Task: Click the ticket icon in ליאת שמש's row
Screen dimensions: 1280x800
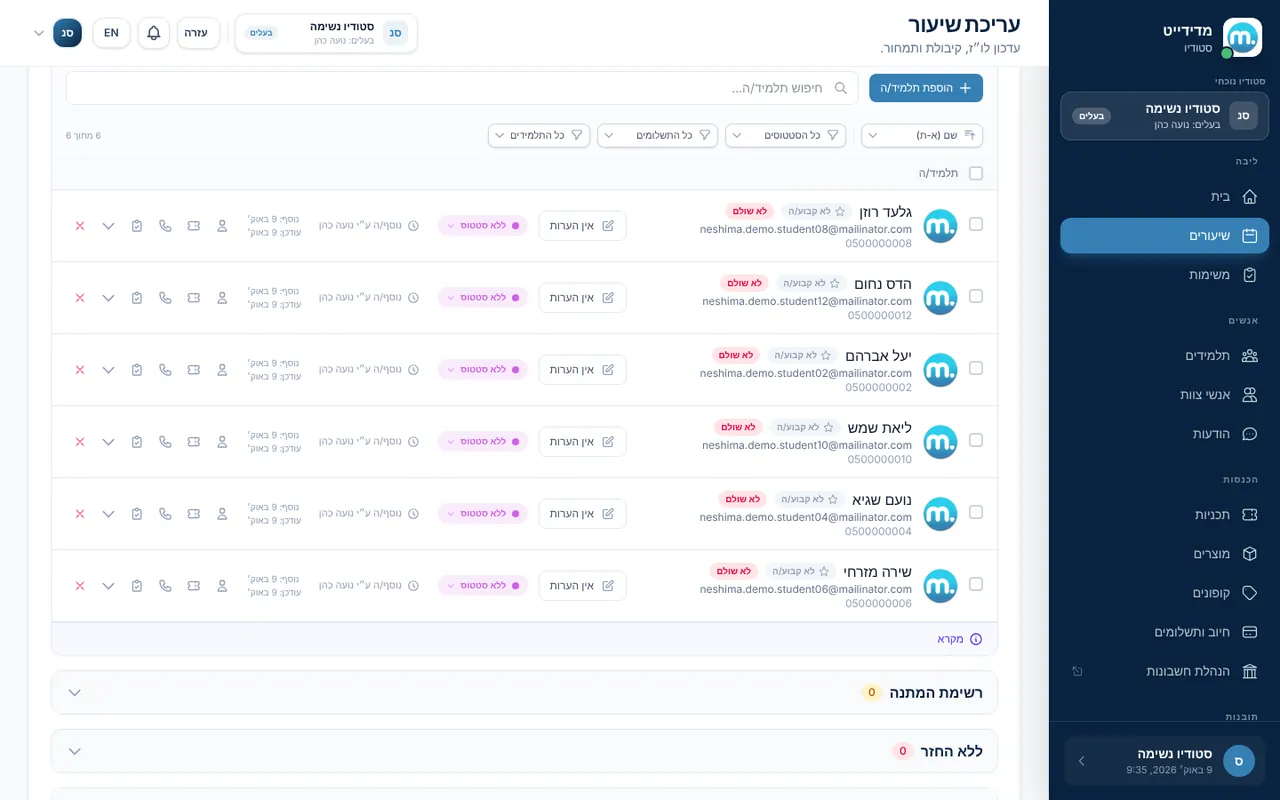Action: [x=193, y=442]
